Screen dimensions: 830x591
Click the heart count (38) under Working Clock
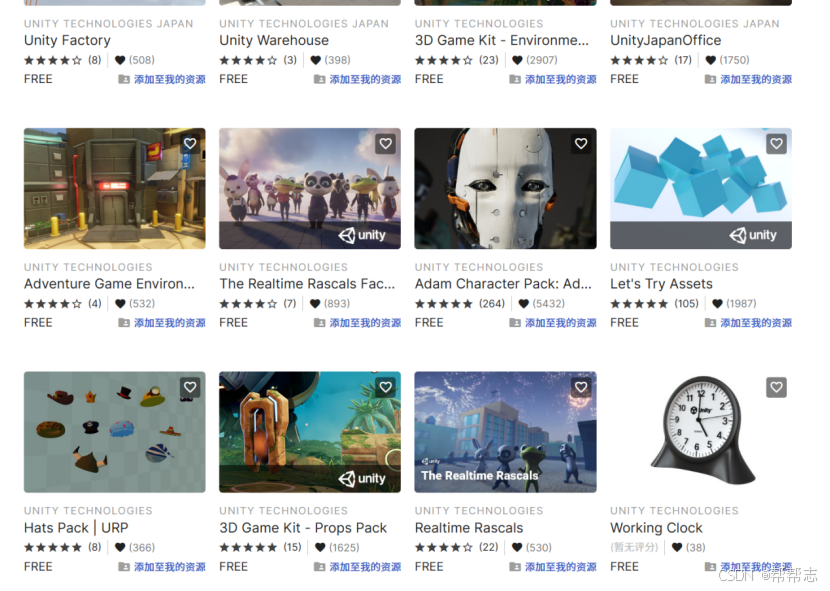point(689,548)
